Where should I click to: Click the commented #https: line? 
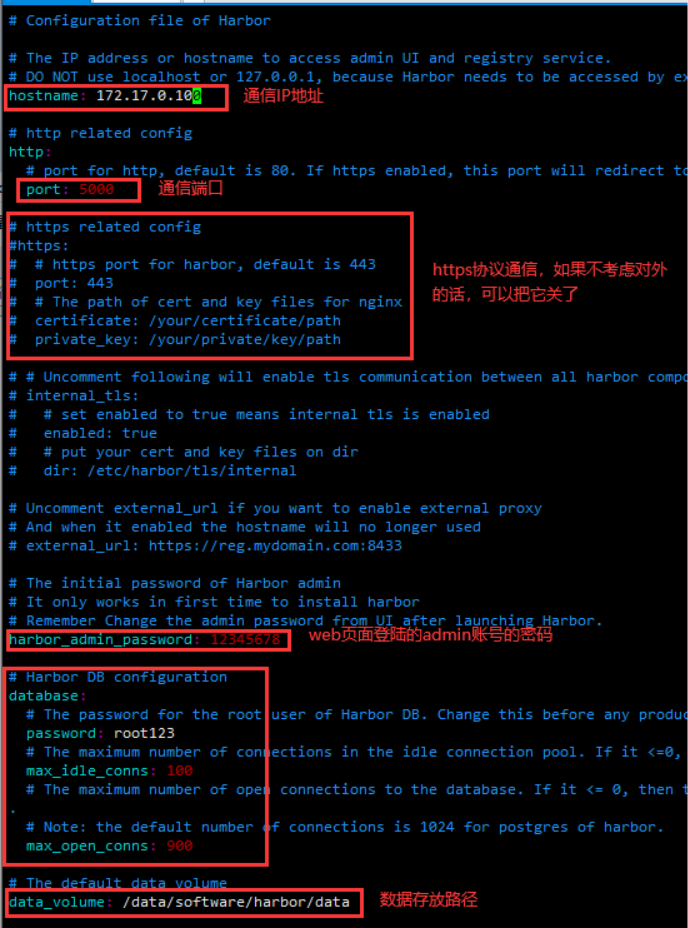[x=38, y=246]
